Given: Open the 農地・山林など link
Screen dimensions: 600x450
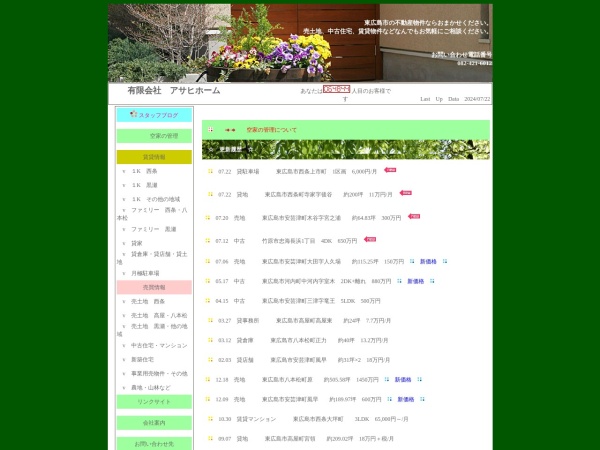Looking at the screenshot, I should pyautogui.click(x=151, y=388).
